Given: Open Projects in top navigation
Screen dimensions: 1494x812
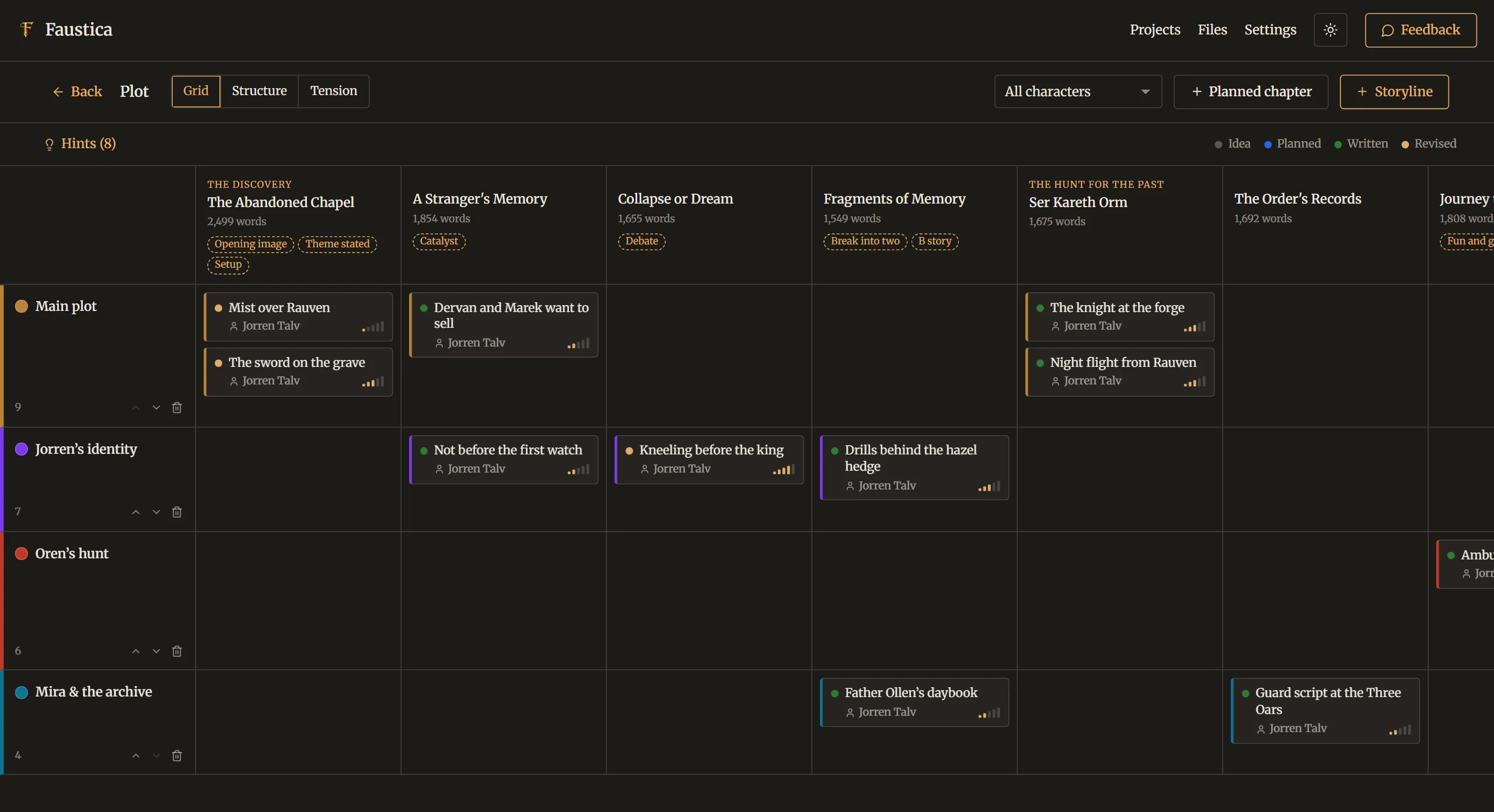Looking at the screenshot, I should (1154, 30).
